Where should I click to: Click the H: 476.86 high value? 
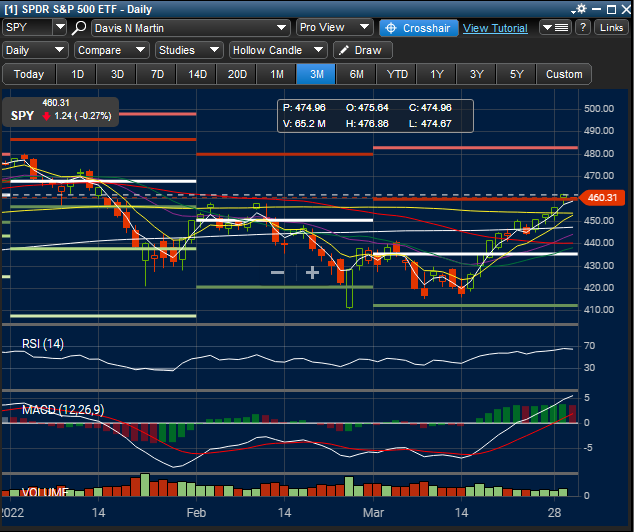click(x=367, y=124)
